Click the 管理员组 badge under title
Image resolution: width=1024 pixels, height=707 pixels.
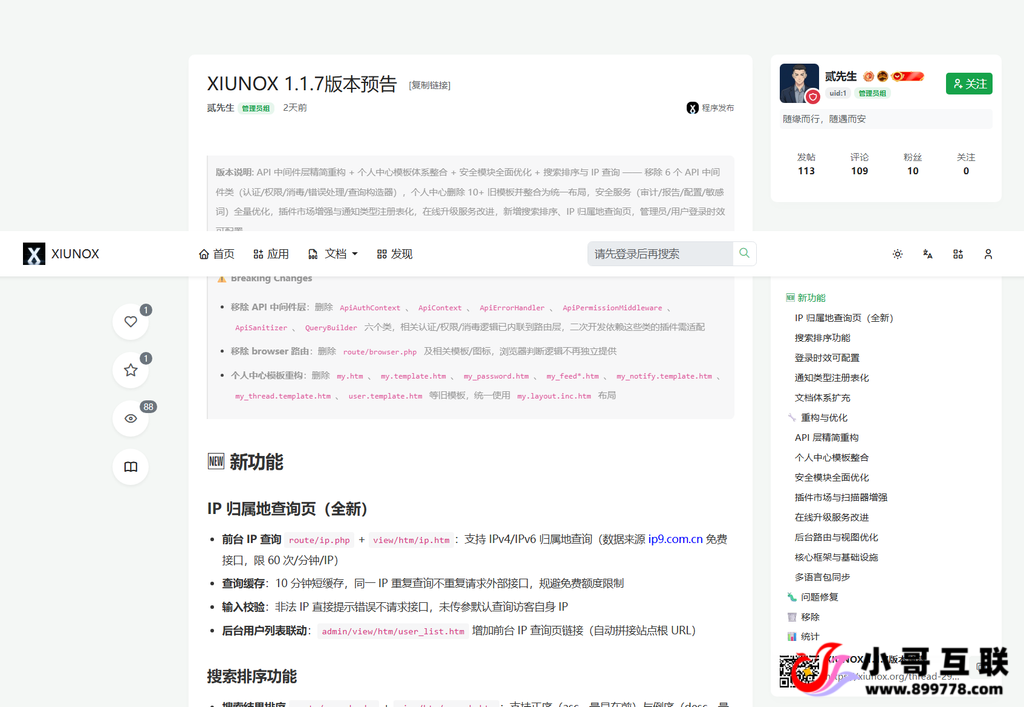pyautogui.click(x=255, y=108)
